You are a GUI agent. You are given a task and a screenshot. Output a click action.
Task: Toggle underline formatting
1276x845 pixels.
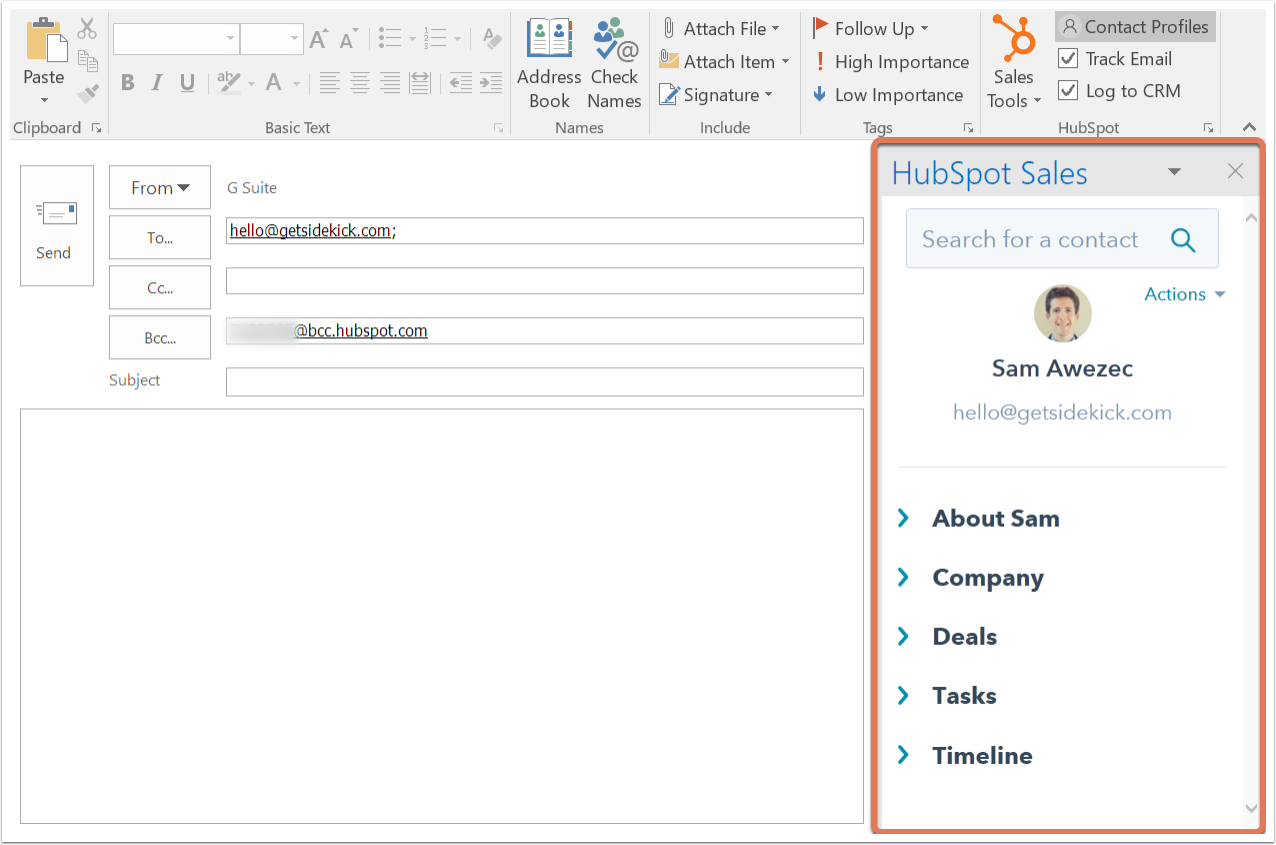[187, 83]
